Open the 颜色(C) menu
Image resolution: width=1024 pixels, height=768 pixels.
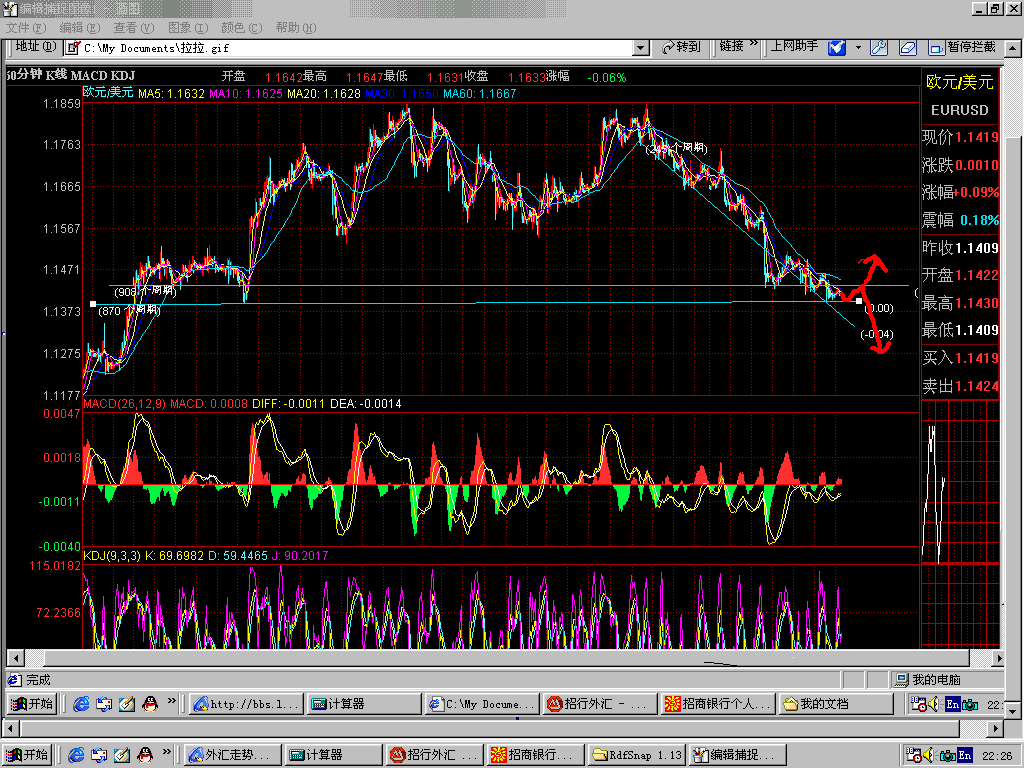click(x=242, y=27)
